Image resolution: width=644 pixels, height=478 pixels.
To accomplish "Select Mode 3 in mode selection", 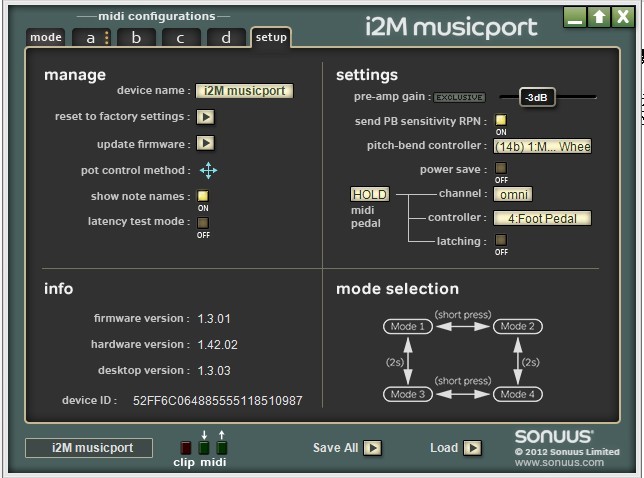I will (x=408, y=395).
